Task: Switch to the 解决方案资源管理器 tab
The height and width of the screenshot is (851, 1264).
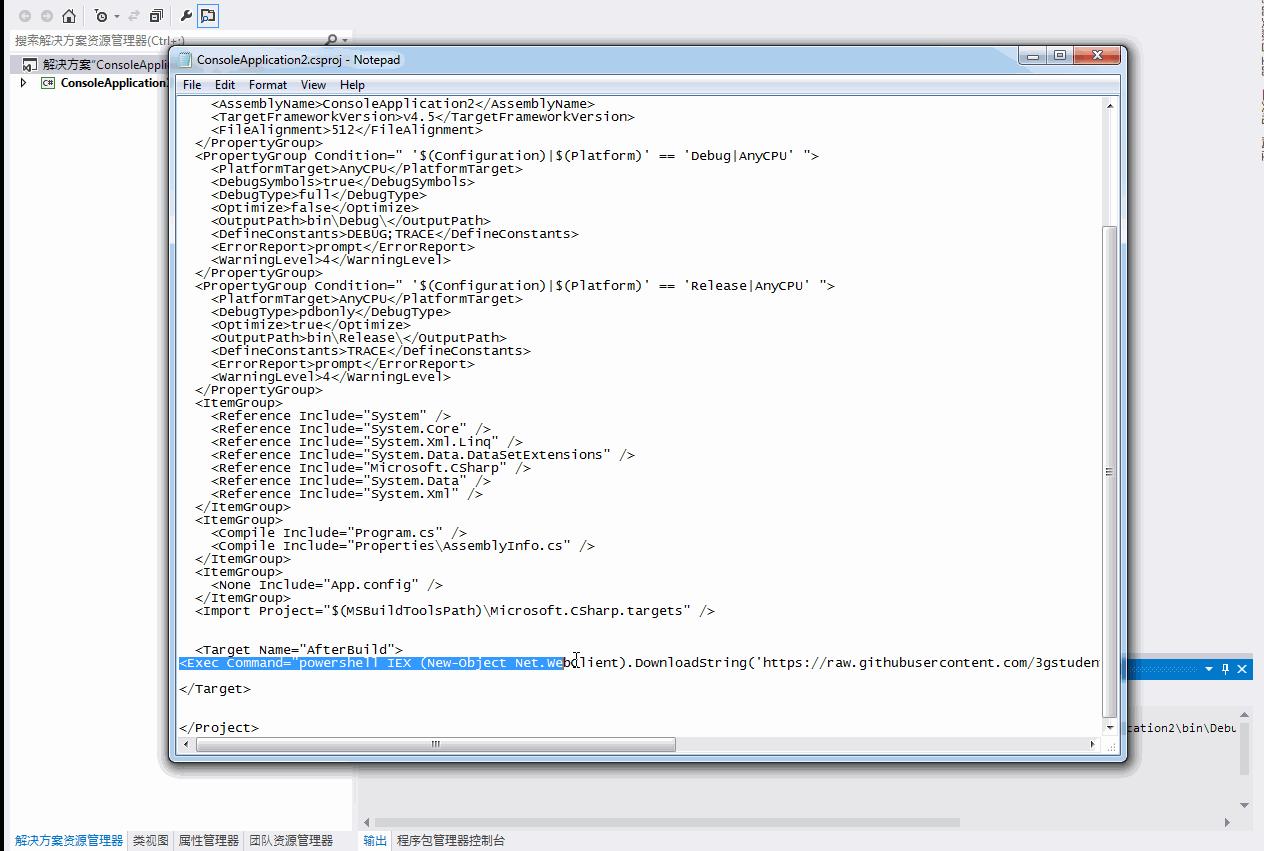Action: click(x=69, y=841)
